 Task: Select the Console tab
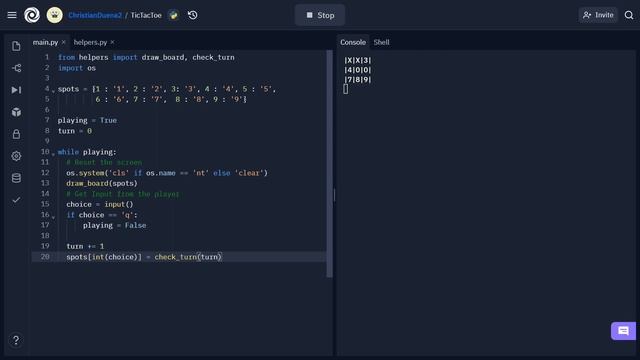(353, 42)
